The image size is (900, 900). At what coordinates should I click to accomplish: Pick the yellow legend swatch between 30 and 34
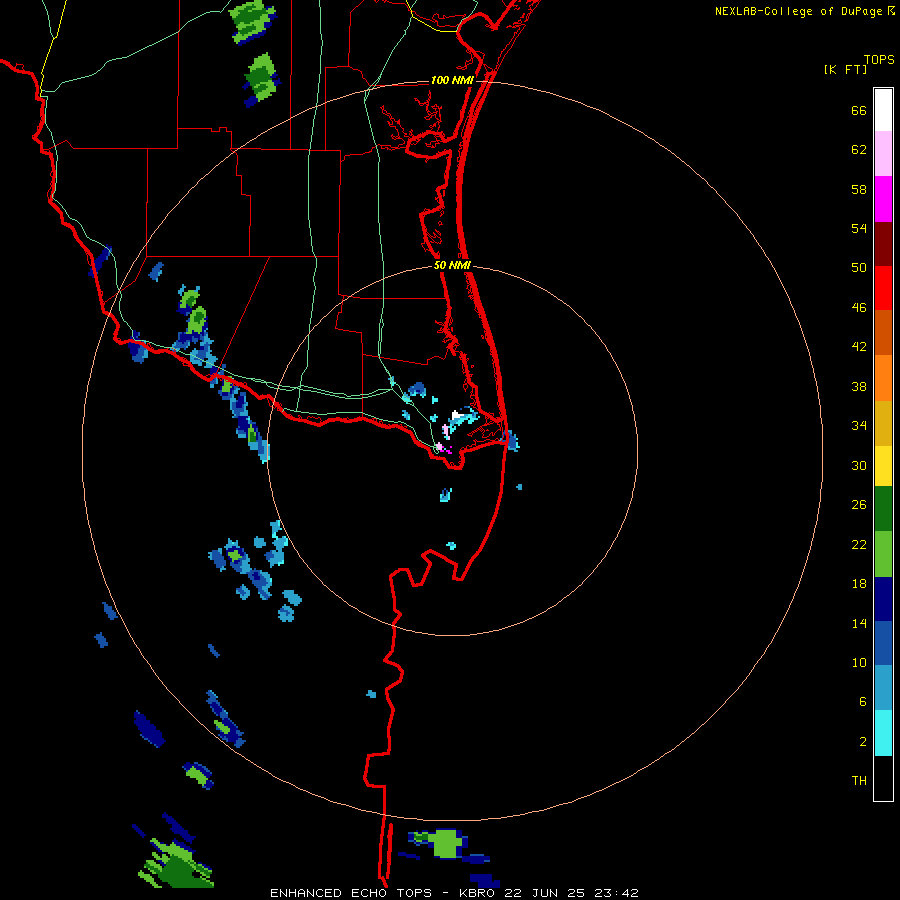coord(883,465)
